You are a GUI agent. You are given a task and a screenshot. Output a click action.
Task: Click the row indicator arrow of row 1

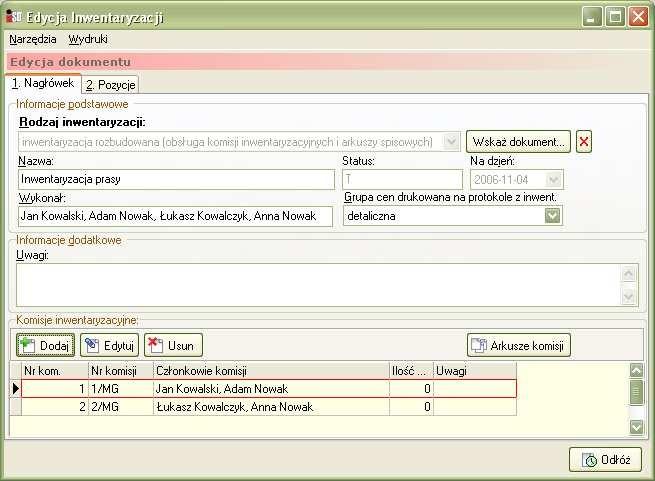(15, 389)
